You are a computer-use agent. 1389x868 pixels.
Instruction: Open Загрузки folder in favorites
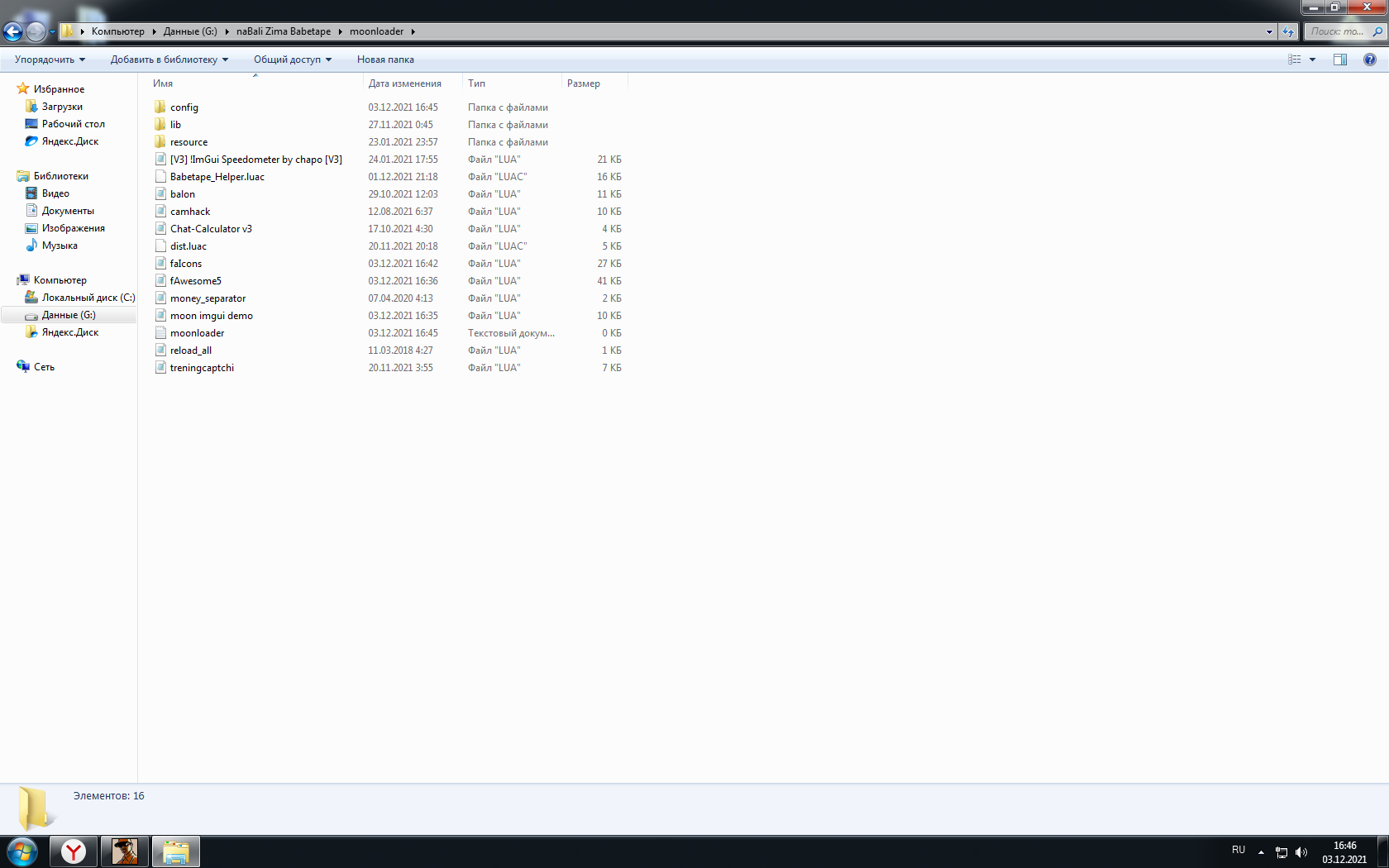click(x=62, y=107)
